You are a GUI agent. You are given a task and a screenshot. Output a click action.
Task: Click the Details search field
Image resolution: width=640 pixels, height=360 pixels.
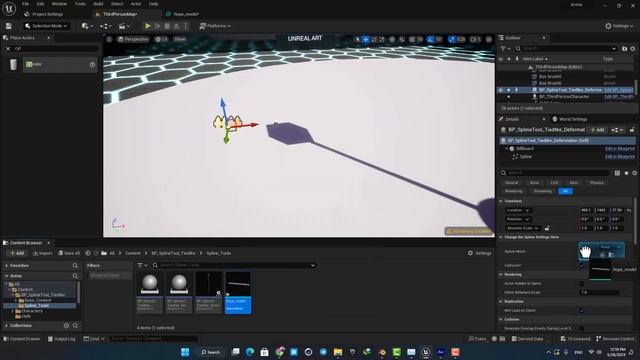click(x=556, y=173)
